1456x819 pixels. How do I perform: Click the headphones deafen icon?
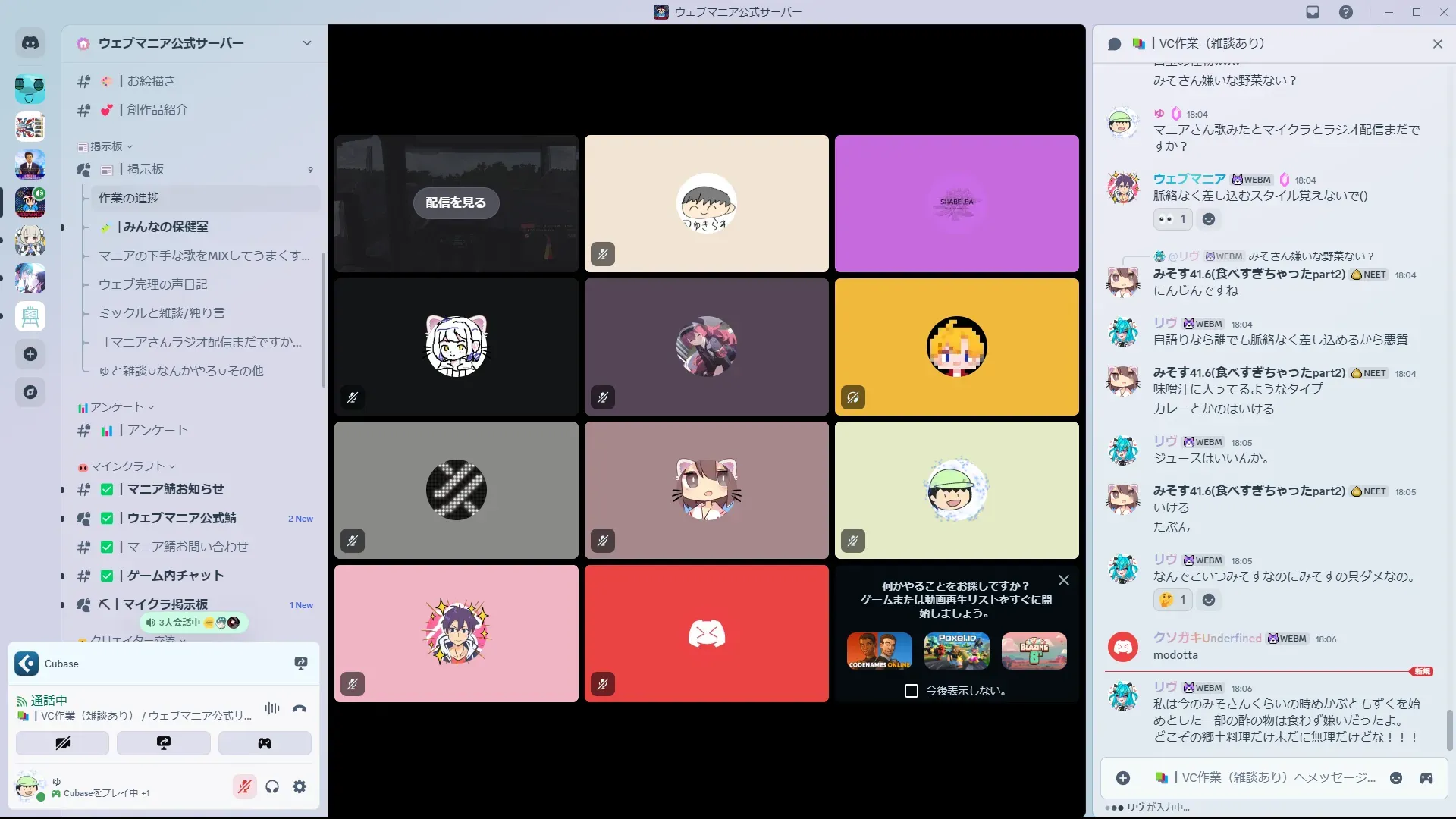[x=272, y=786]
